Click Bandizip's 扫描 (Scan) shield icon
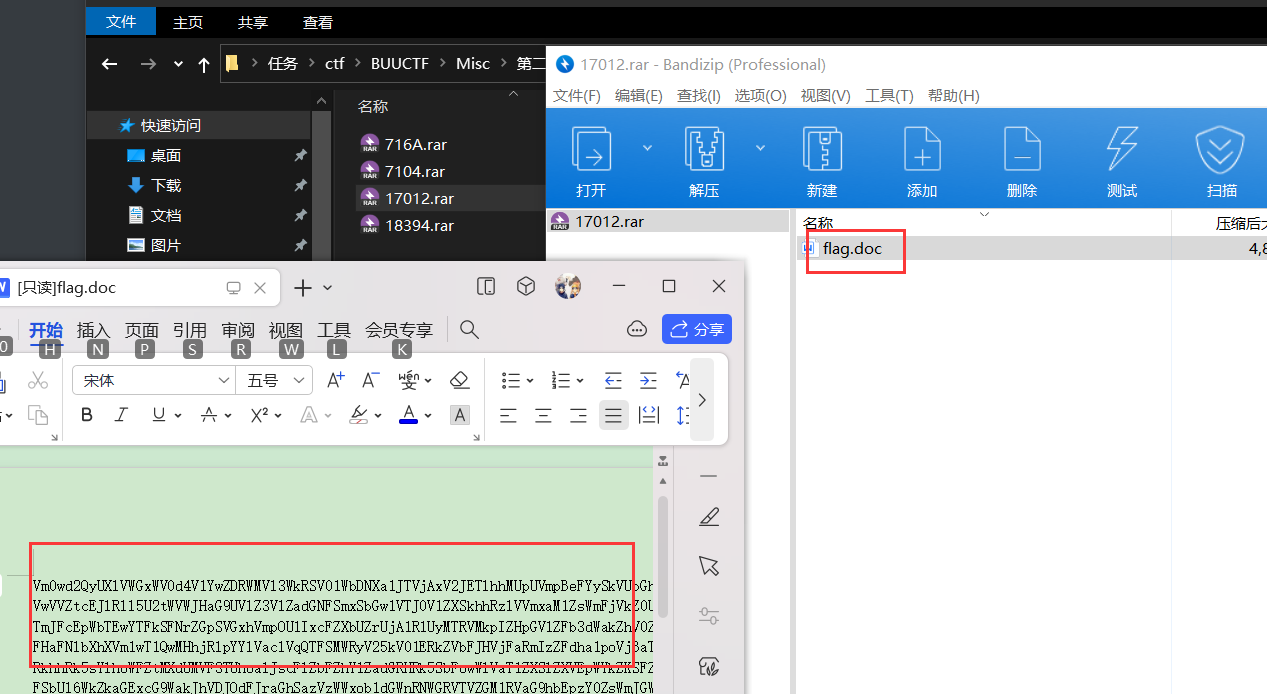 [x=1220, y=149]
